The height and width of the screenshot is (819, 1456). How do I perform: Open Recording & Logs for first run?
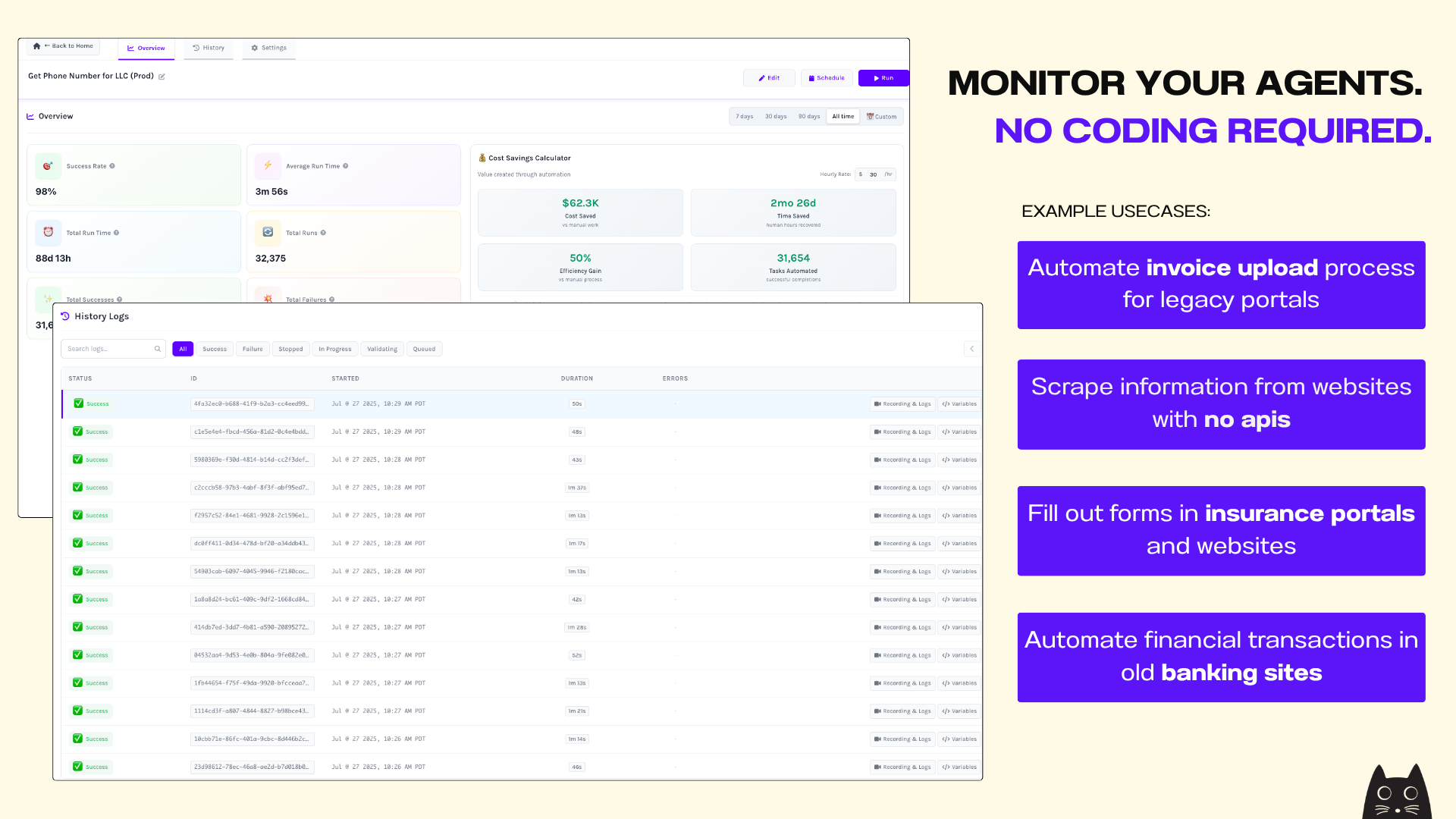click(902, 404)
